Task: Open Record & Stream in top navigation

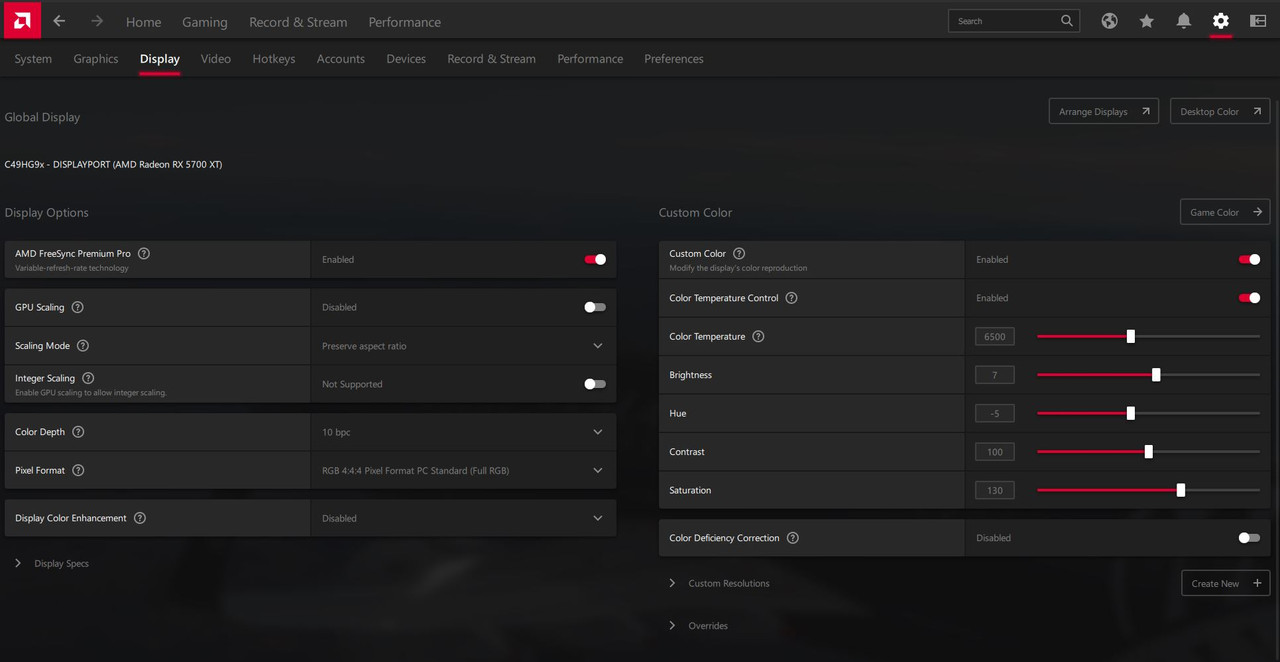Action: [x=298, y=22]
